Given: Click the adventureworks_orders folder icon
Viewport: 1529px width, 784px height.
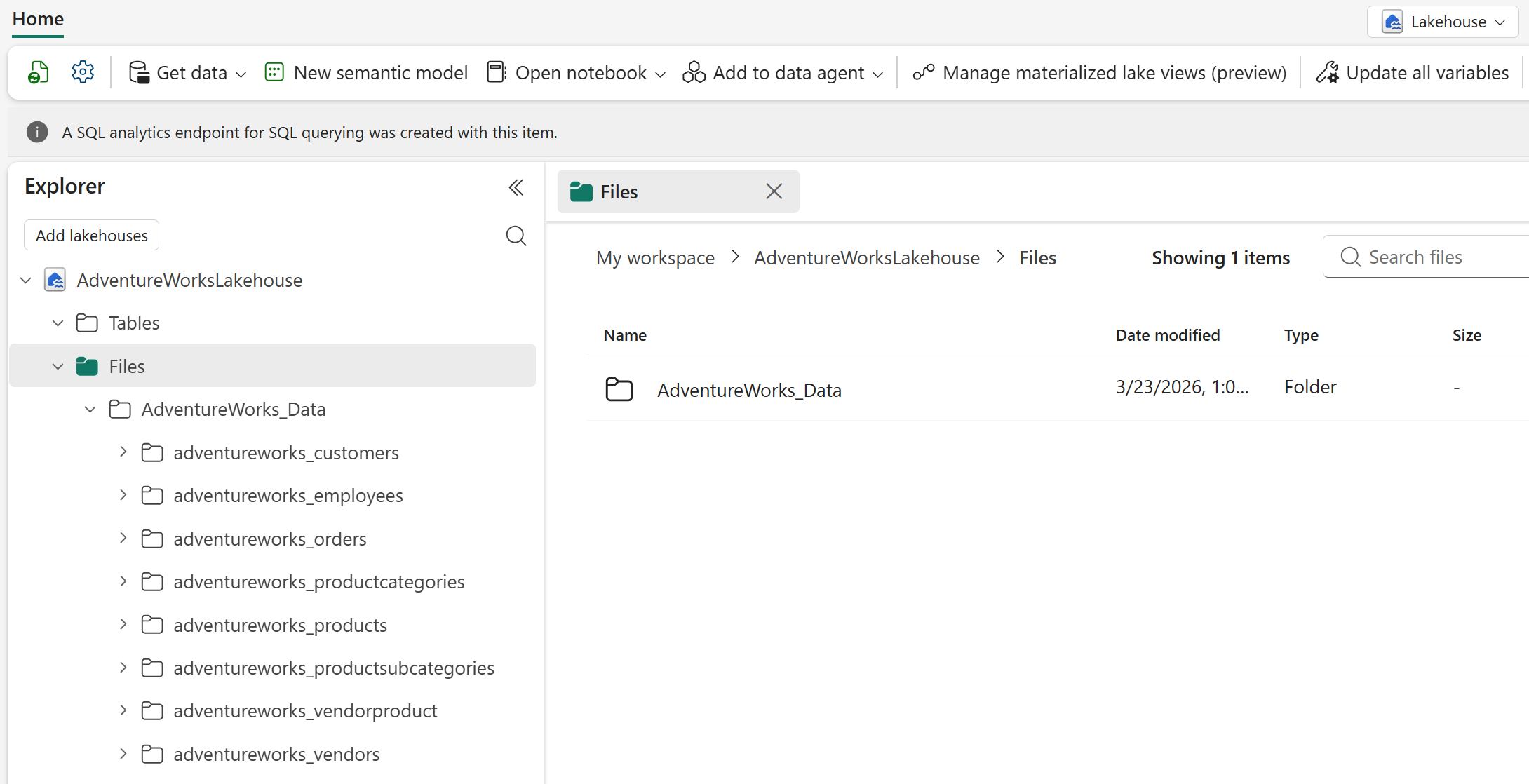Looking at the screenshot, I should (152, 539).
